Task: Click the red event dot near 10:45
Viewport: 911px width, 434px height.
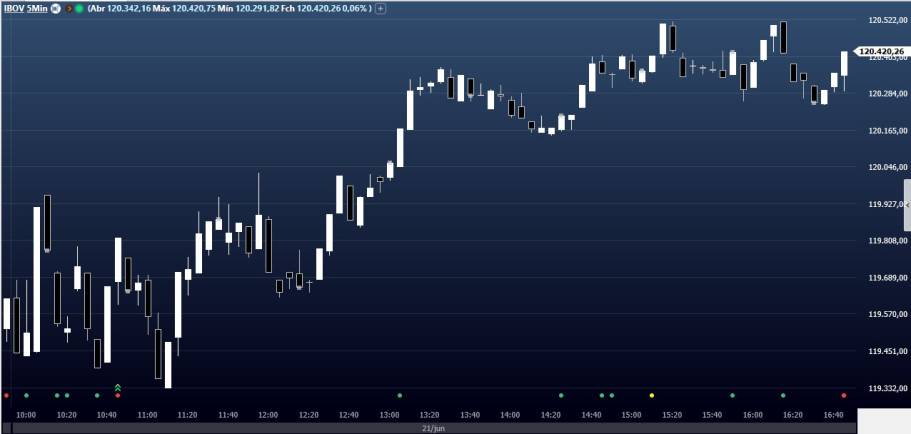Action: (x=117, y=396)
